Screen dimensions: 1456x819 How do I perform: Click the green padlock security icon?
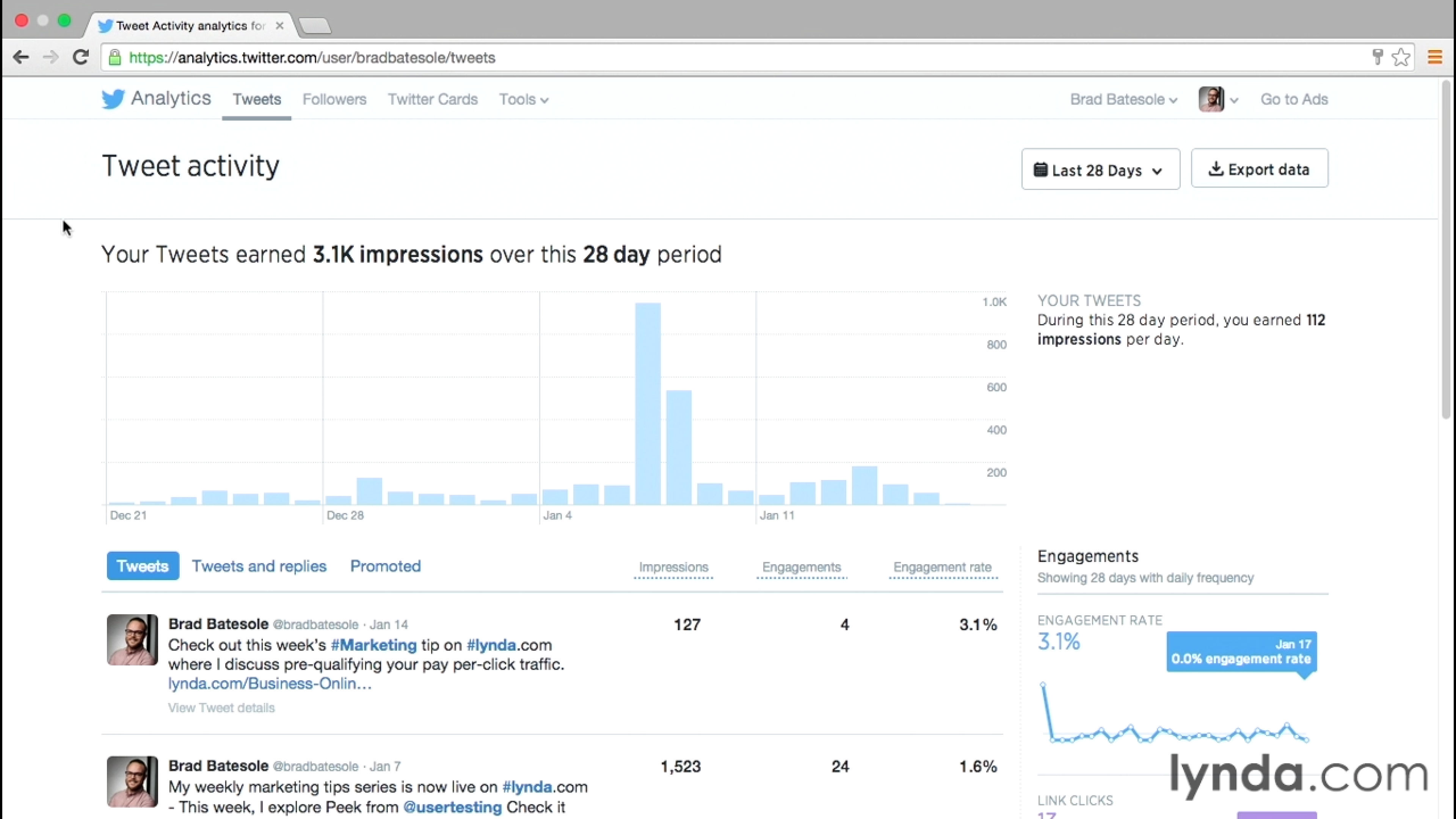pyautogui.click(x=115, y=58)
